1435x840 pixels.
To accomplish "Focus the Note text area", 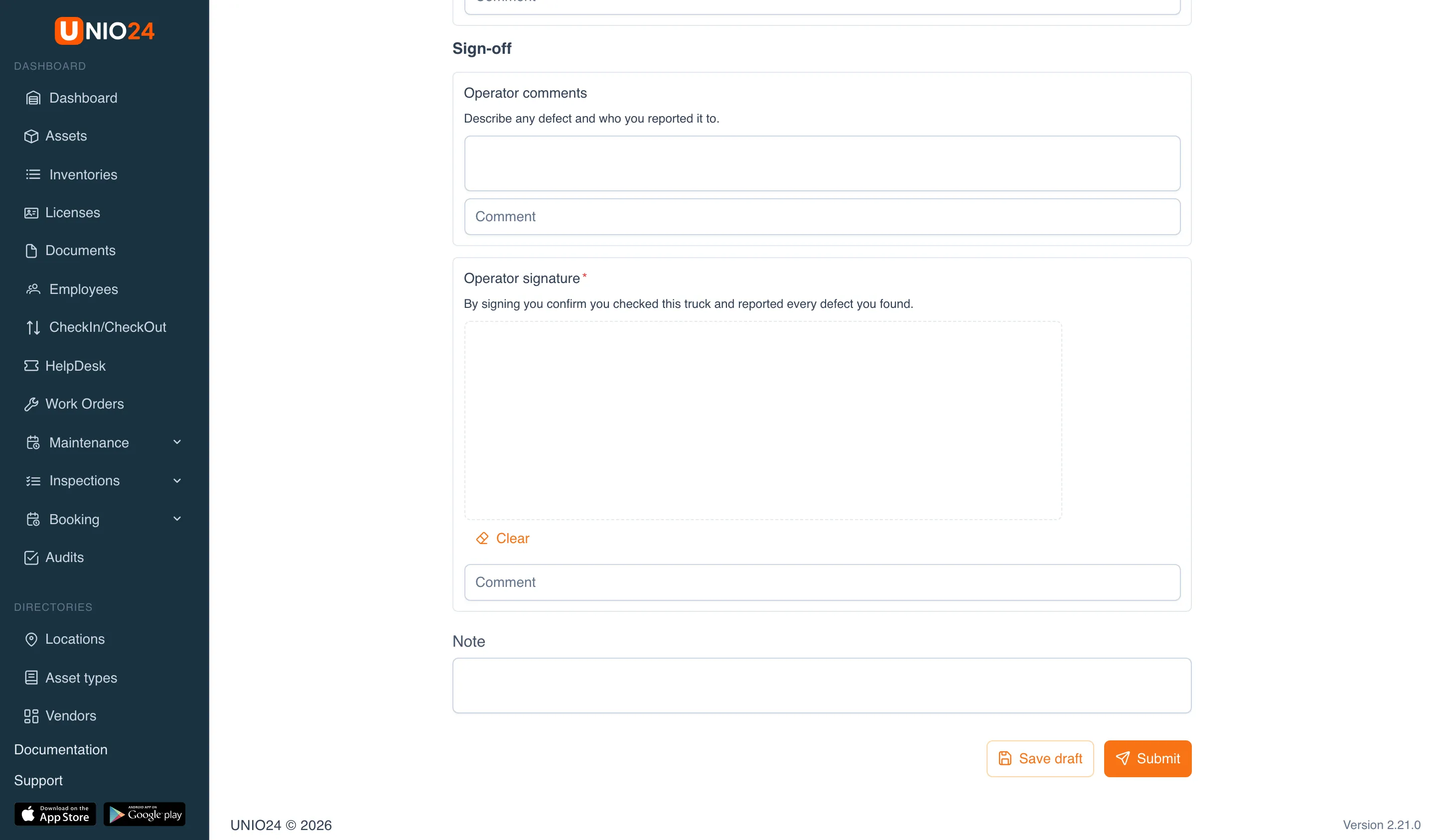I will point(822,686).
